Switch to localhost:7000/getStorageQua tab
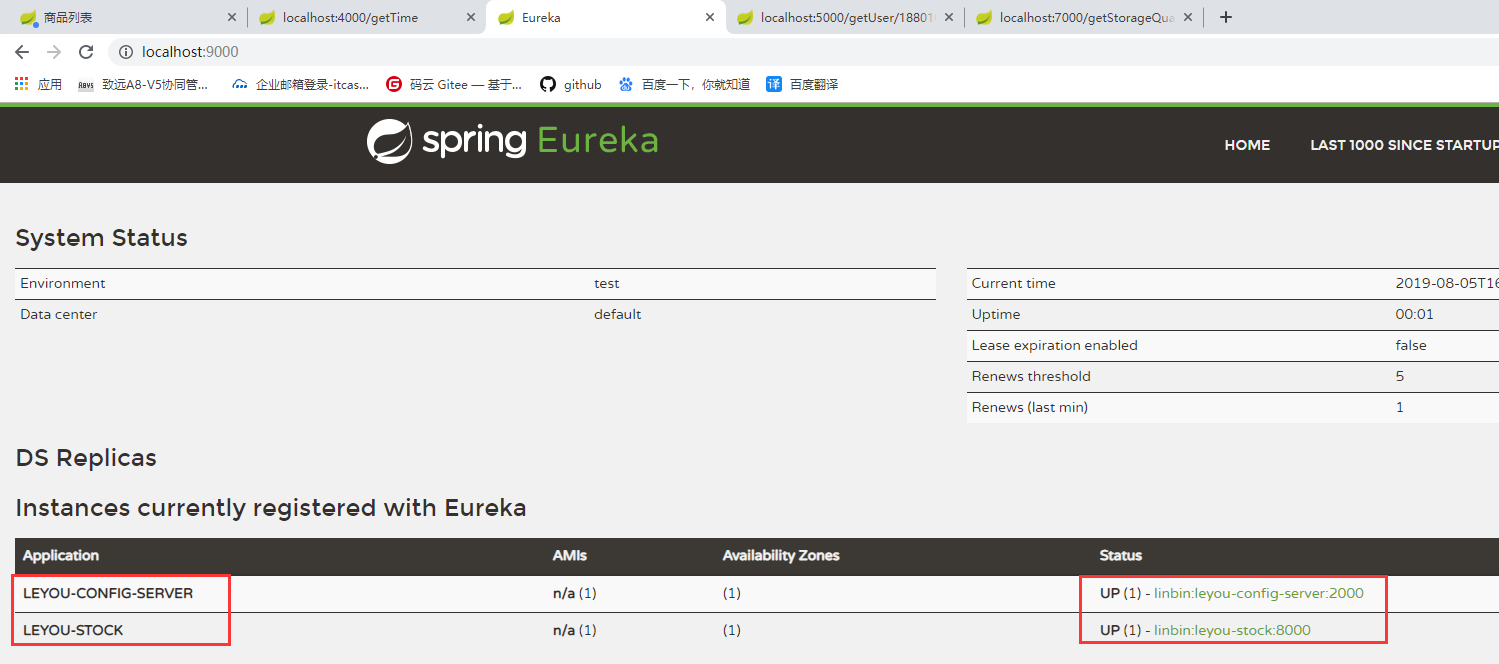Viewport: 1499px width, 664px height. click(1084, 18)
